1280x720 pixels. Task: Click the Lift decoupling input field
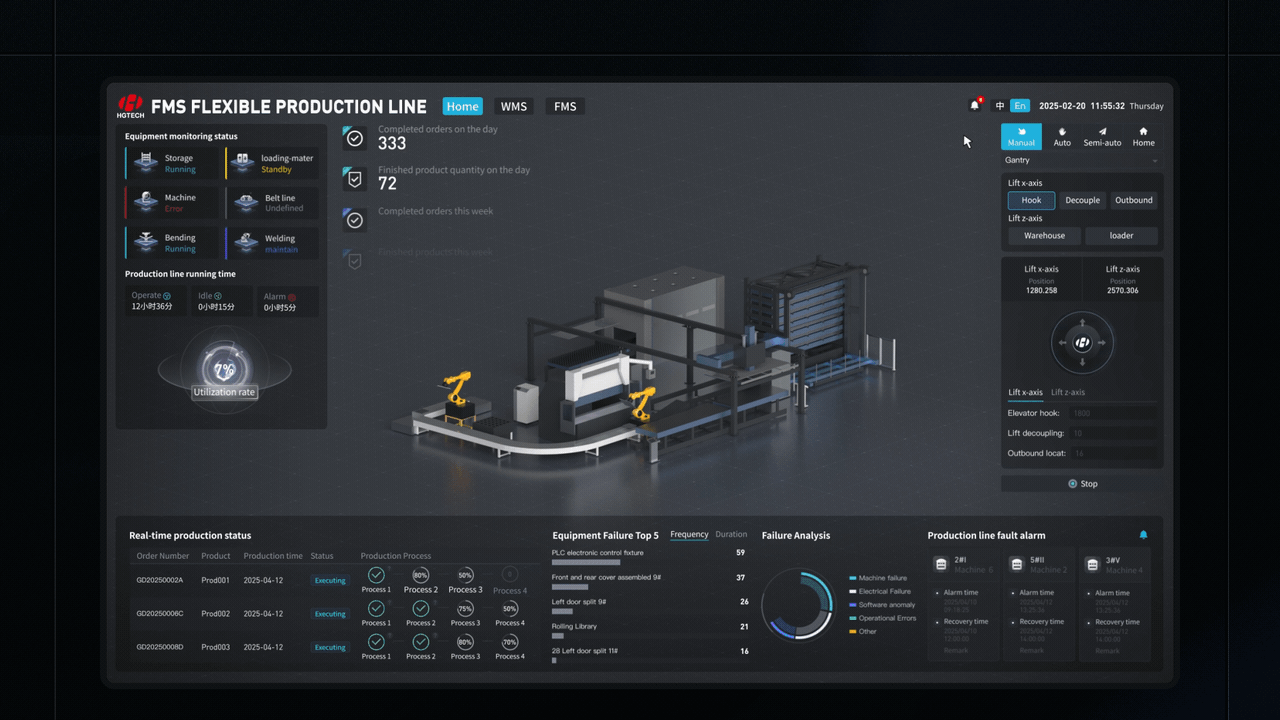pyautogui.click(x=1112, y=433)
